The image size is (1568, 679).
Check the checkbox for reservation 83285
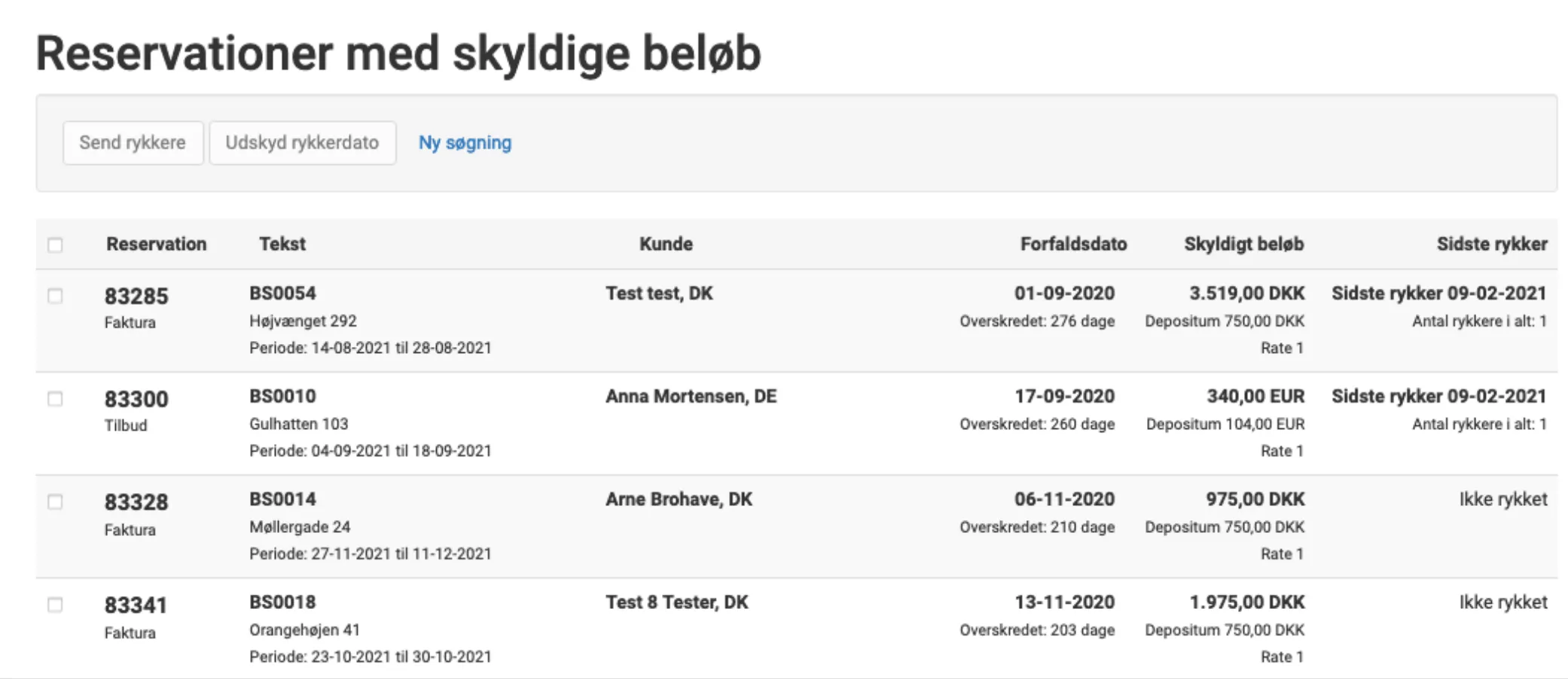pos(56,295)
